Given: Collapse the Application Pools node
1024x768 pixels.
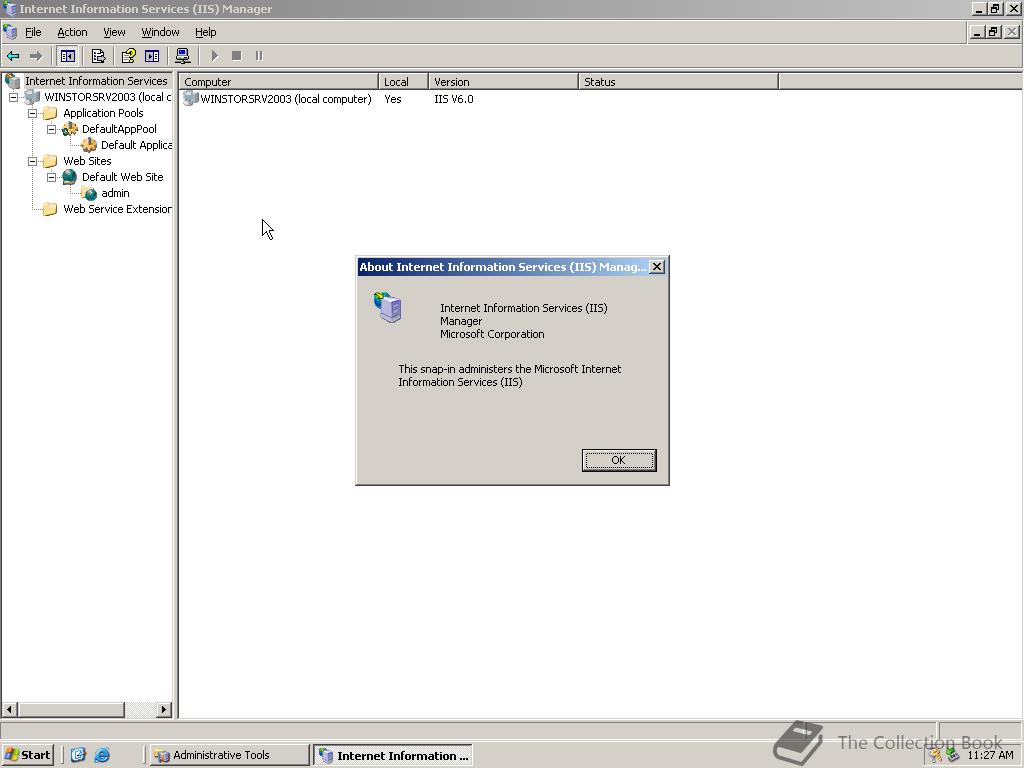Looking at the screenshot, I should click(32, 113).
